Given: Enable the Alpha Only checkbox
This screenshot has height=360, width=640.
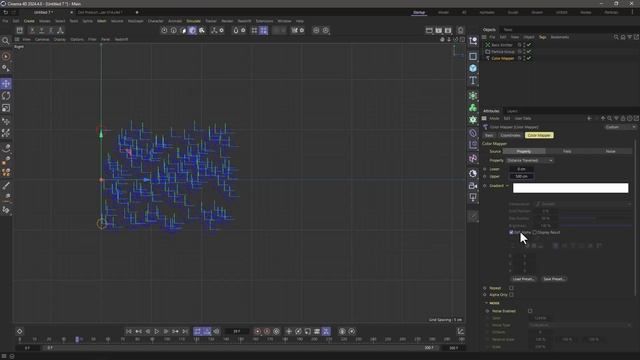Looking at the screenshot, I should (511, 295).
